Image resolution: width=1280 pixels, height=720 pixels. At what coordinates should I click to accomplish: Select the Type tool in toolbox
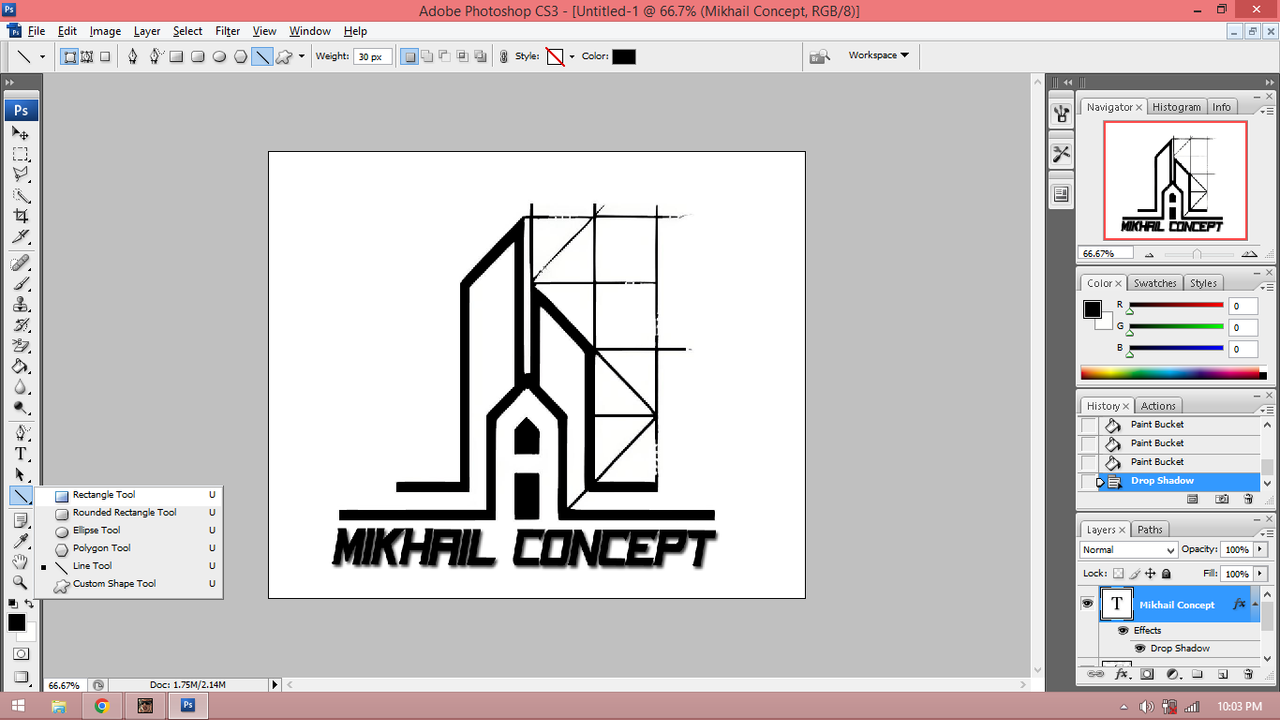point(20,455)
